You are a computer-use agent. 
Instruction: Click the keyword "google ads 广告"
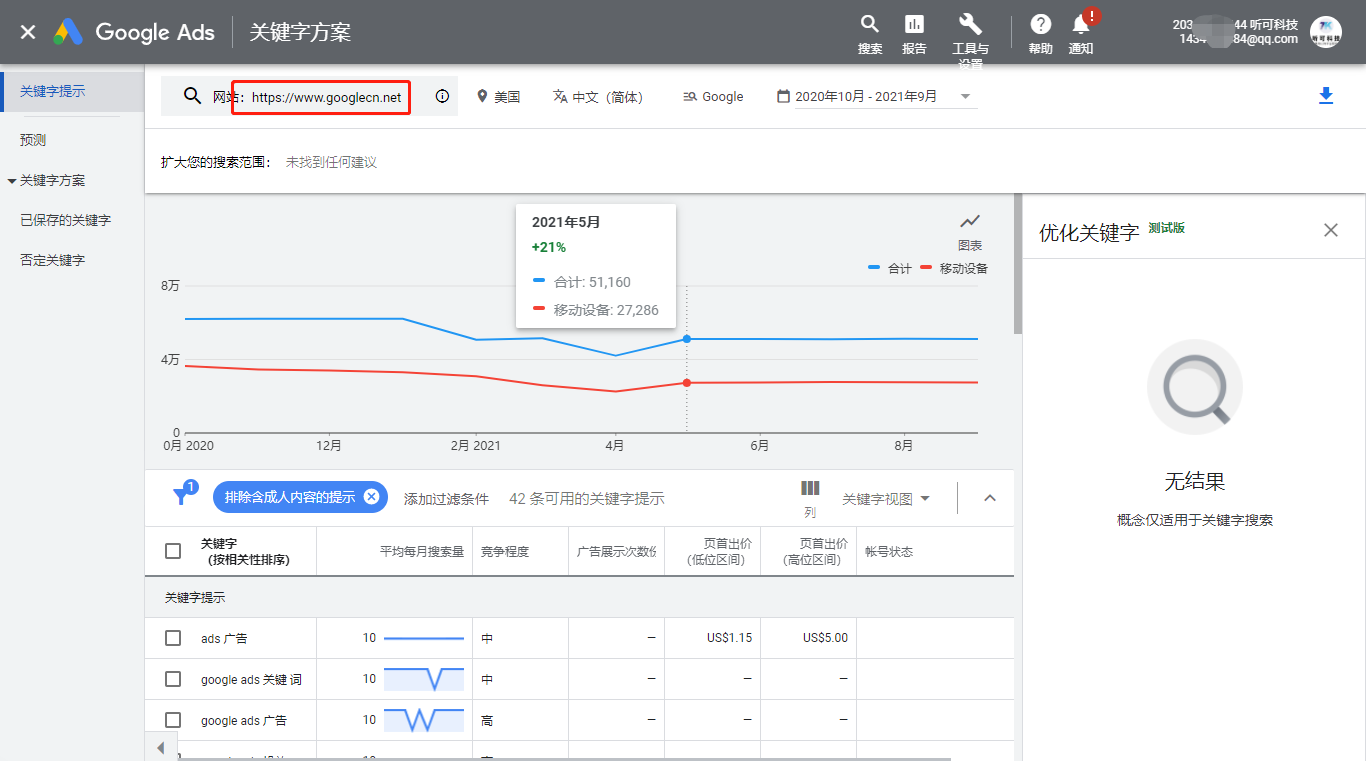(244, 720)
